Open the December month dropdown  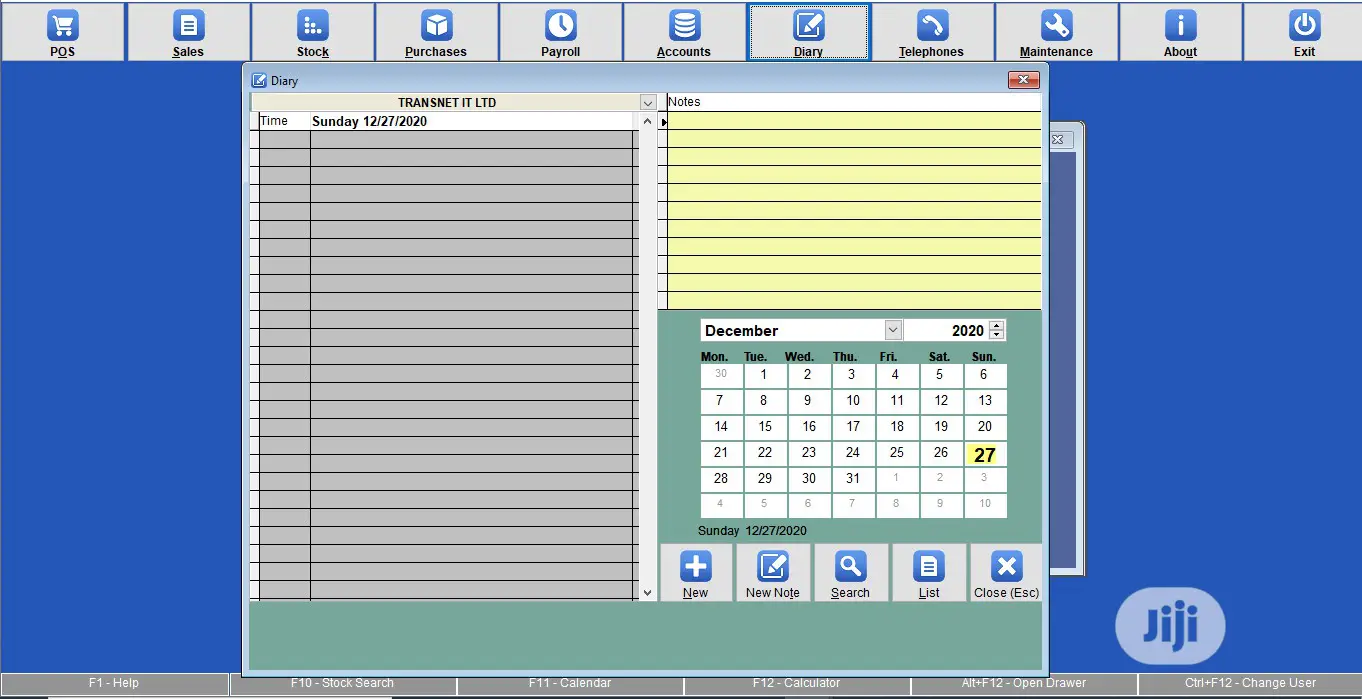tap(893, 330)
